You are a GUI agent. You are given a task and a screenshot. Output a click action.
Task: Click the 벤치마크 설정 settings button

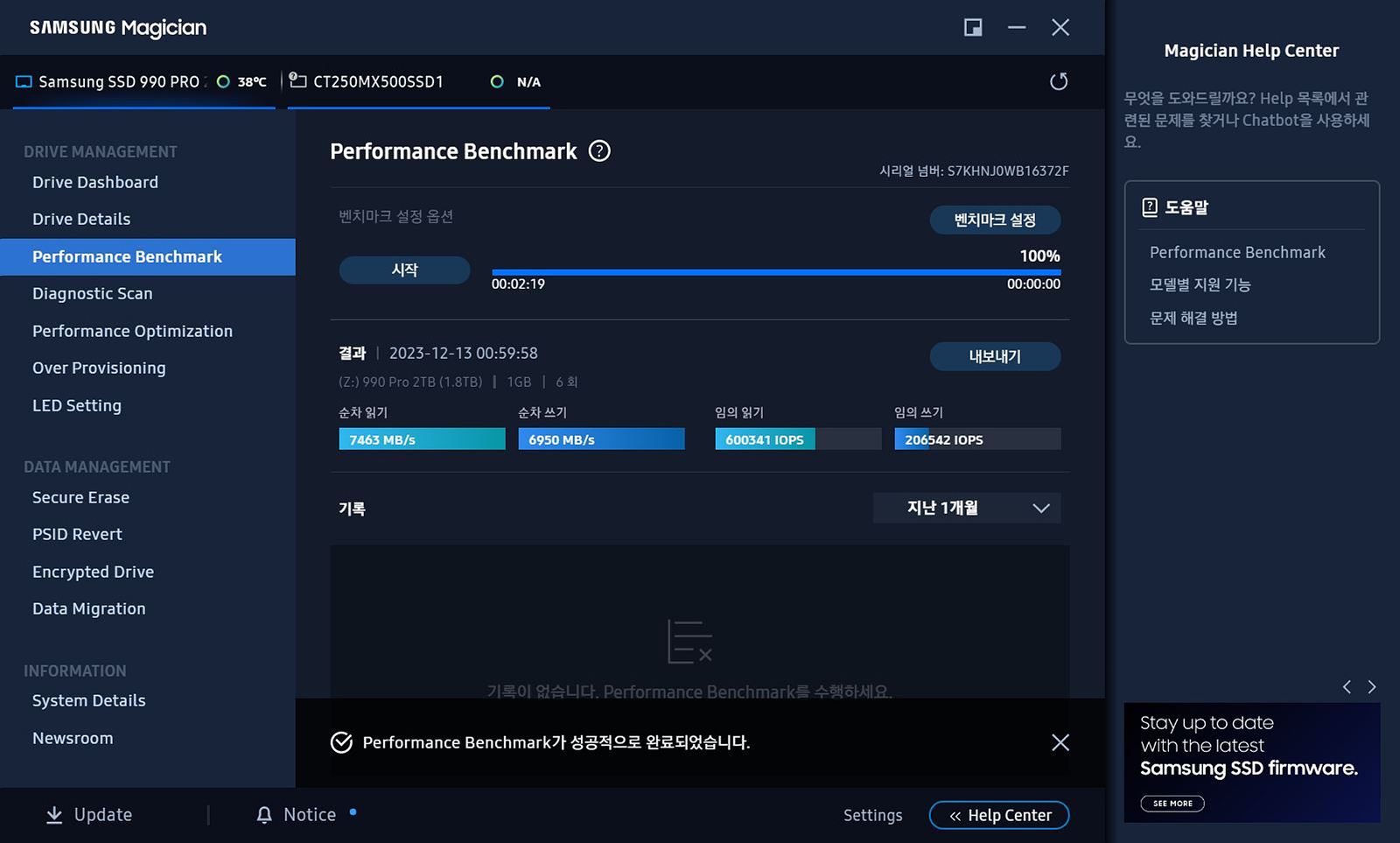(x=995, y=220)
